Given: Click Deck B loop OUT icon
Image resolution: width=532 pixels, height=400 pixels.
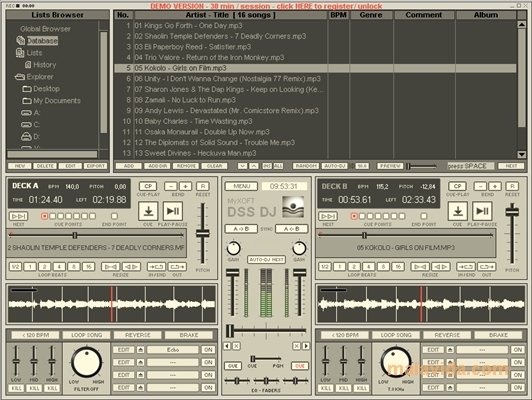Looking at the screenshot, I should pyautogui.click(x=486, y=267).
